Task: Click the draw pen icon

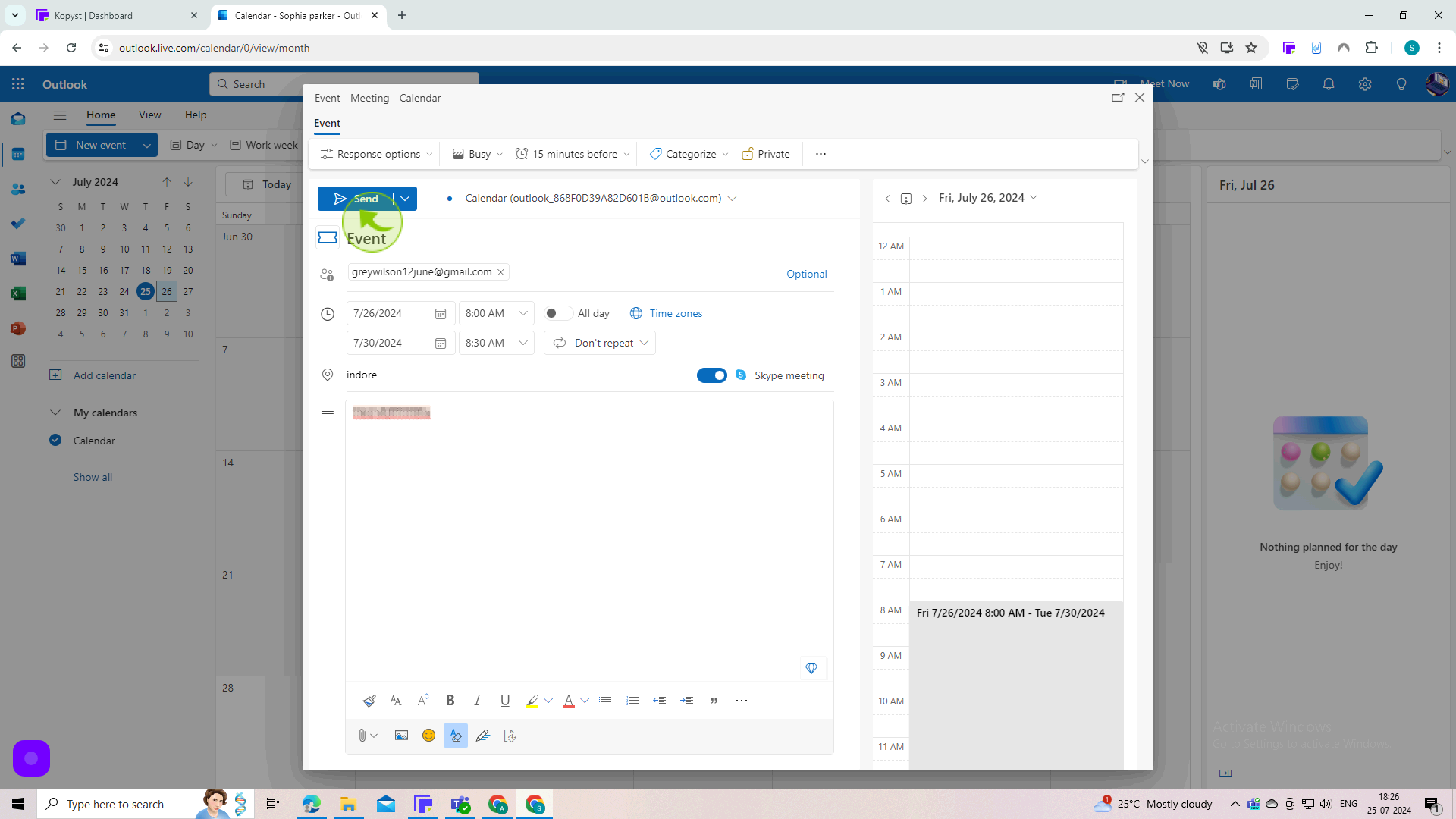Action: click(483, 736)
